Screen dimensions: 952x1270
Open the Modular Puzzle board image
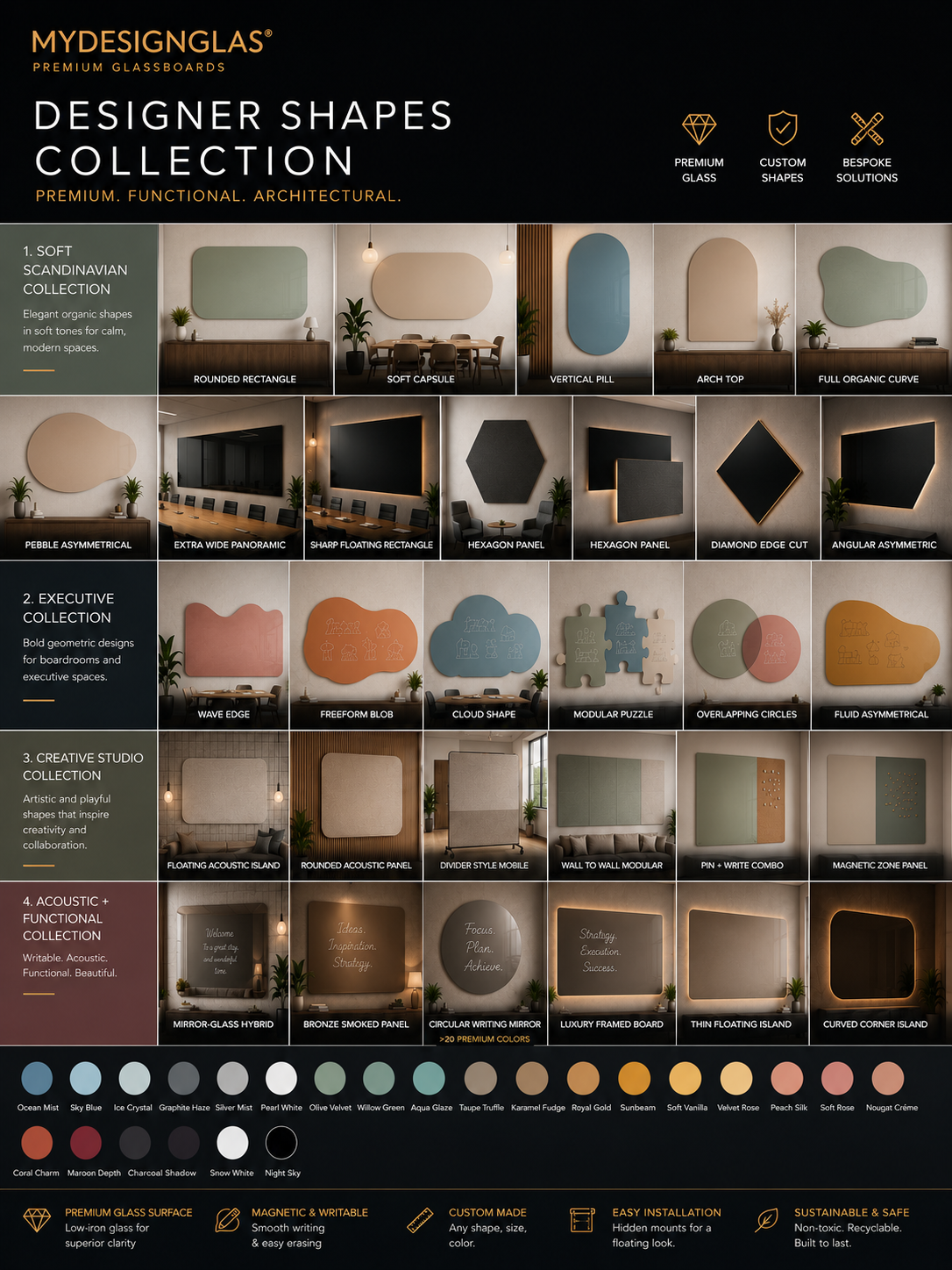615,646
